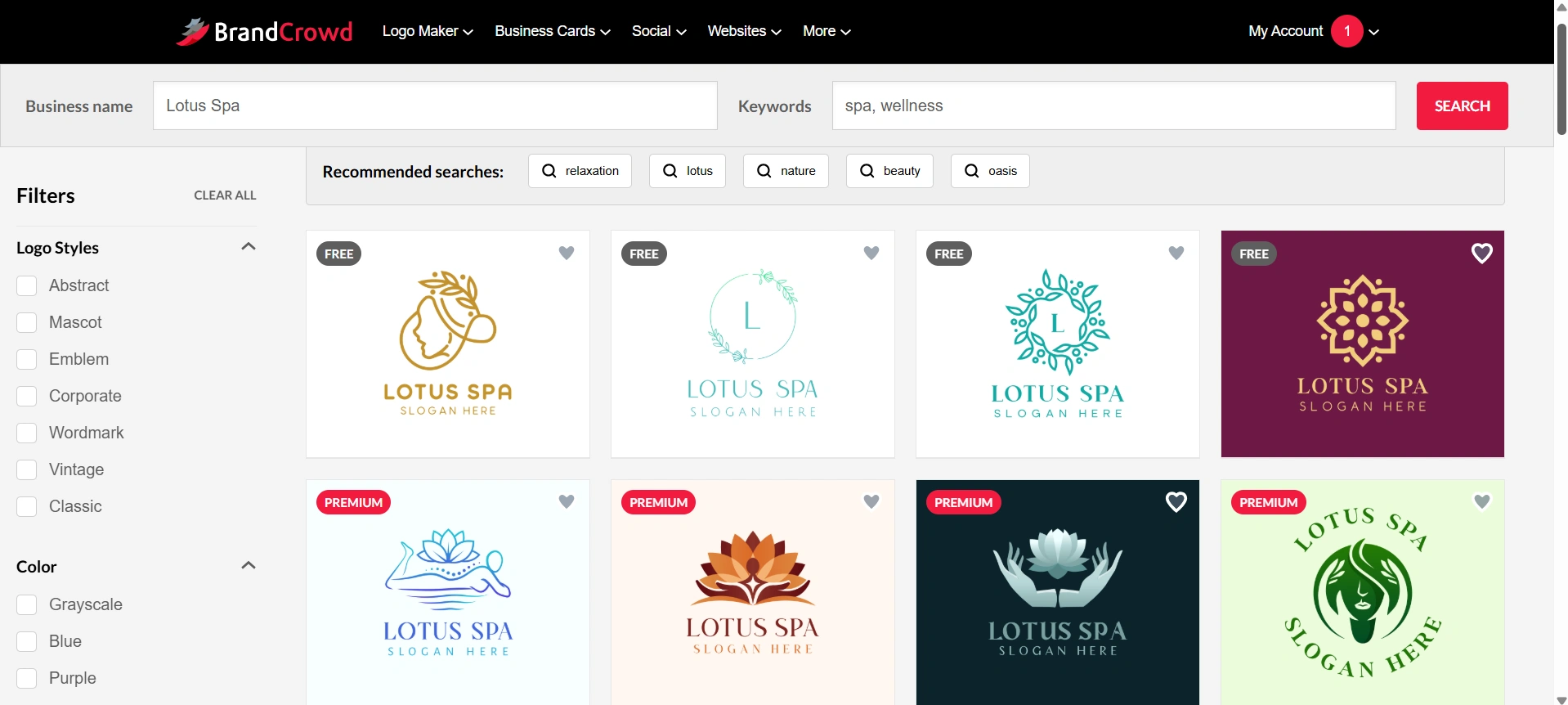Click PREMIUM badge on orange lotus logo
The height and width of the screenshot is (705, 1568).
(659, 502)
